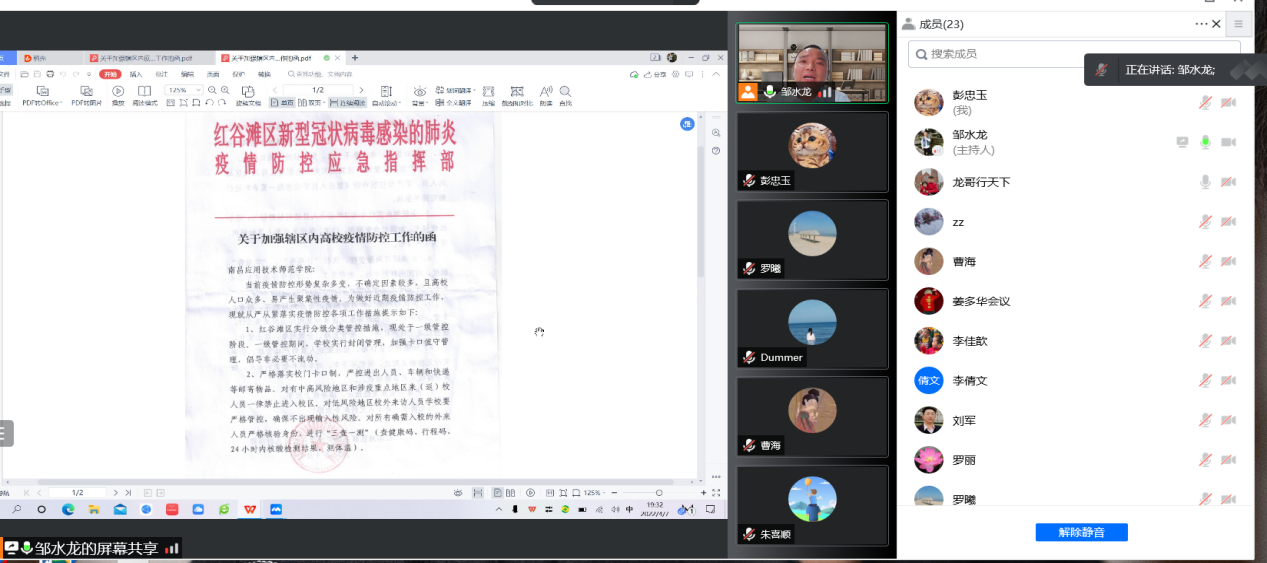Toggle 彭忠玉's muted microphone icon in member list
The width and height of the screenshot is (1267, 563).
click(x=1206, y=102)
